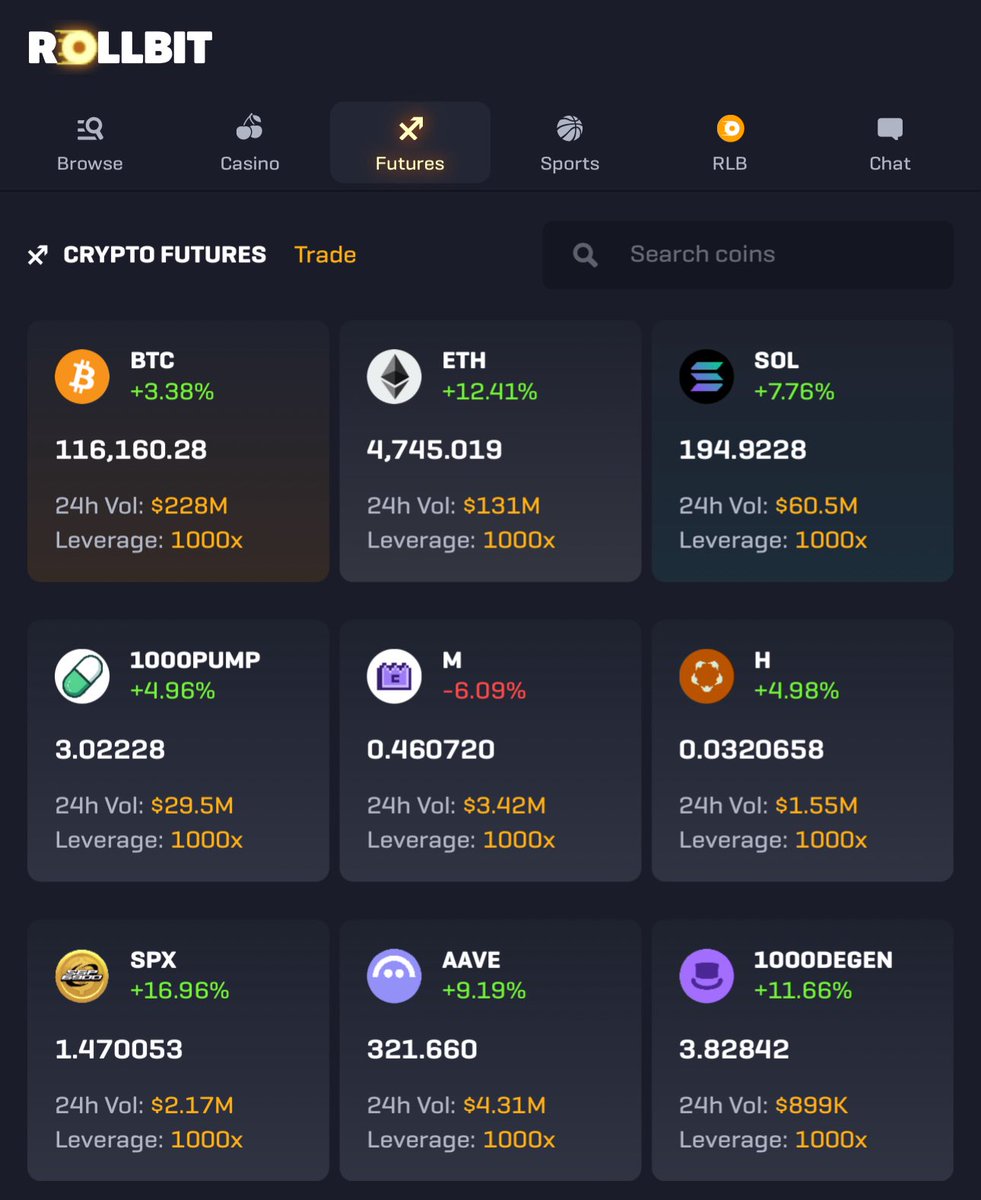Select the Ethereum diamond icon
981x1200 pixels.
[x=394, y=376]
